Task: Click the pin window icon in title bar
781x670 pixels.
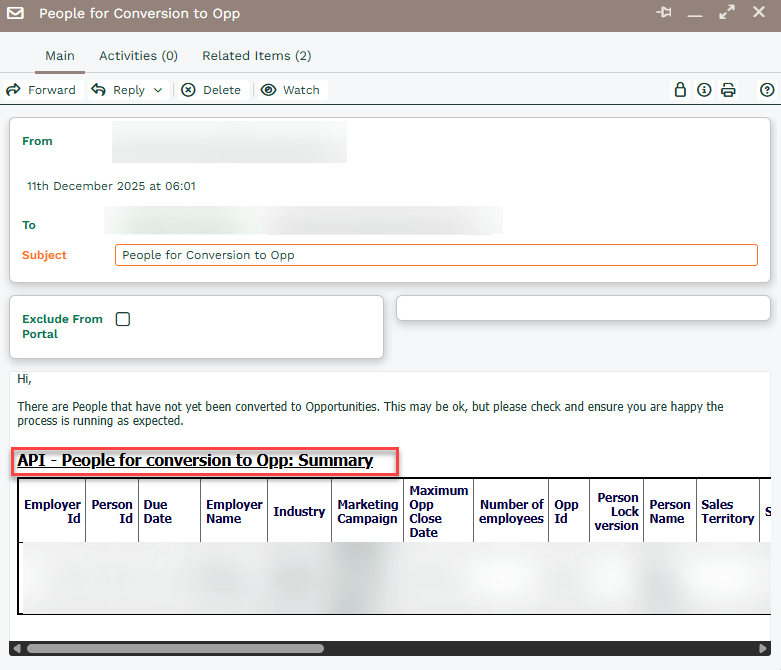Action: tap(664, 13)
